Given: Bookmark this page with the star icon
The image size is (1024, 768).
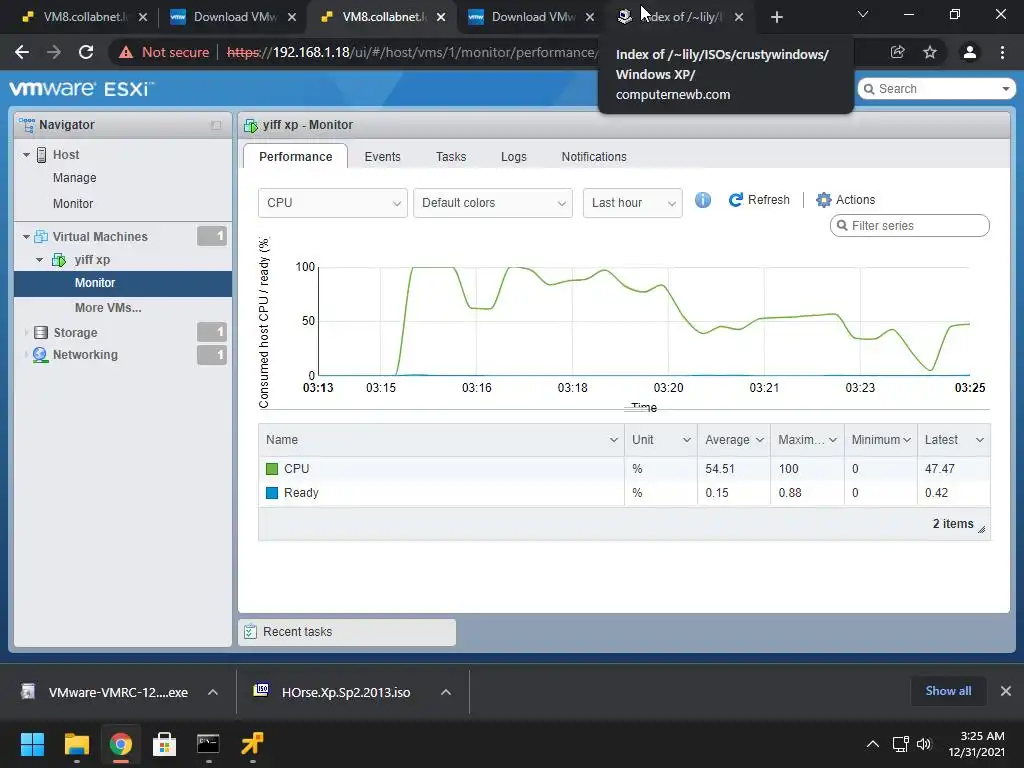Looking at the screenshot, I should [x=930, y=52].
